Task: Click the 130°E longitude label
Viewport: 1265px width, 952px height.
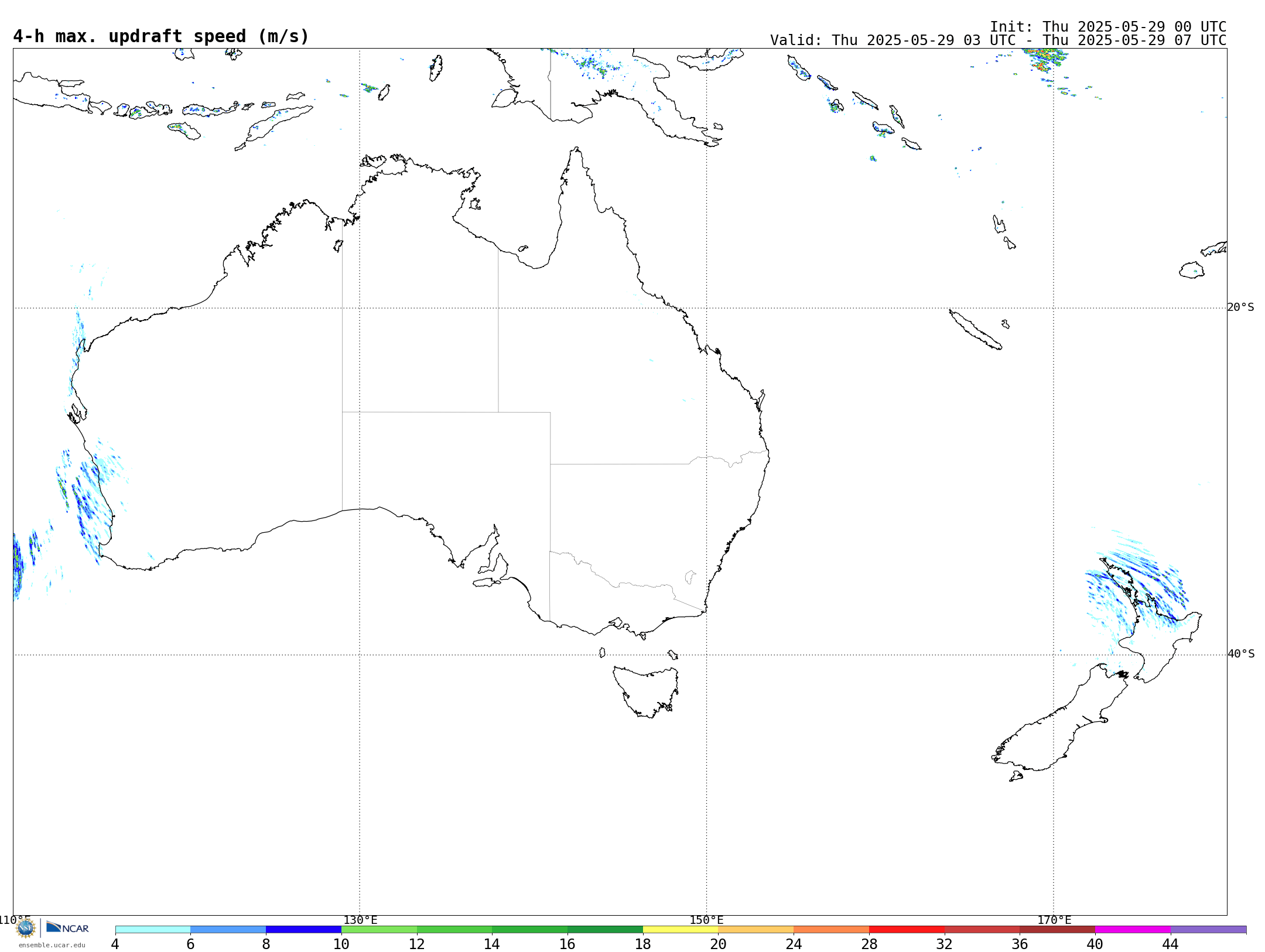Action: (x=360, y=920)
